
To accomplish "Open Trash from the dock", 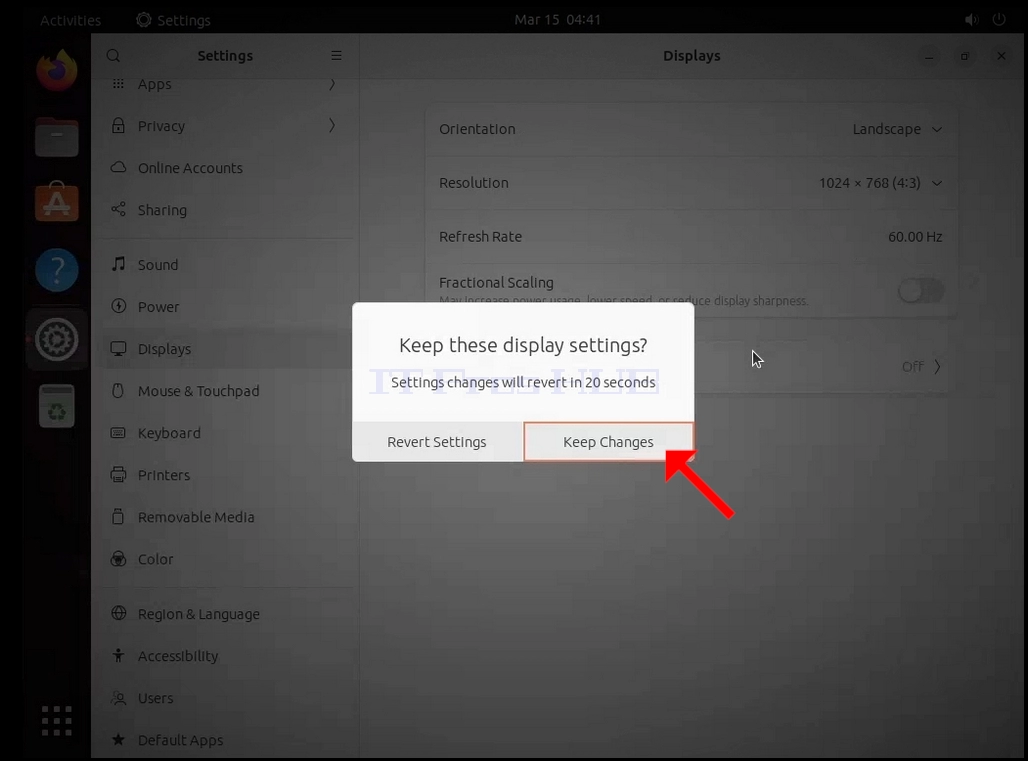I will click(57, 406).
